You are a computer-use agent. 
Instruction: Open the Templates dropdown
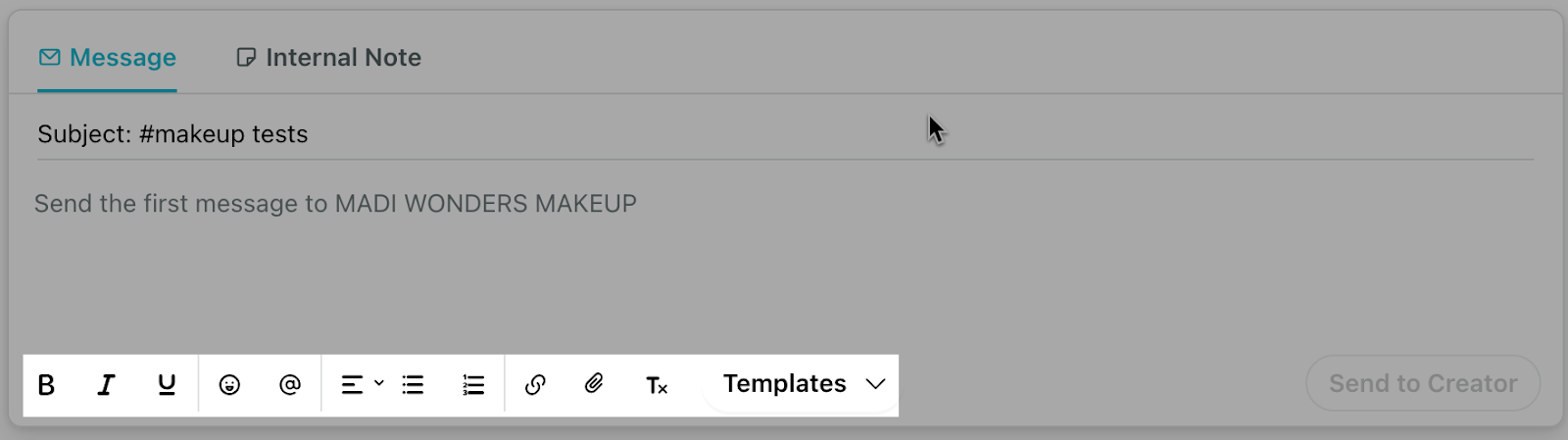[803, 384]
